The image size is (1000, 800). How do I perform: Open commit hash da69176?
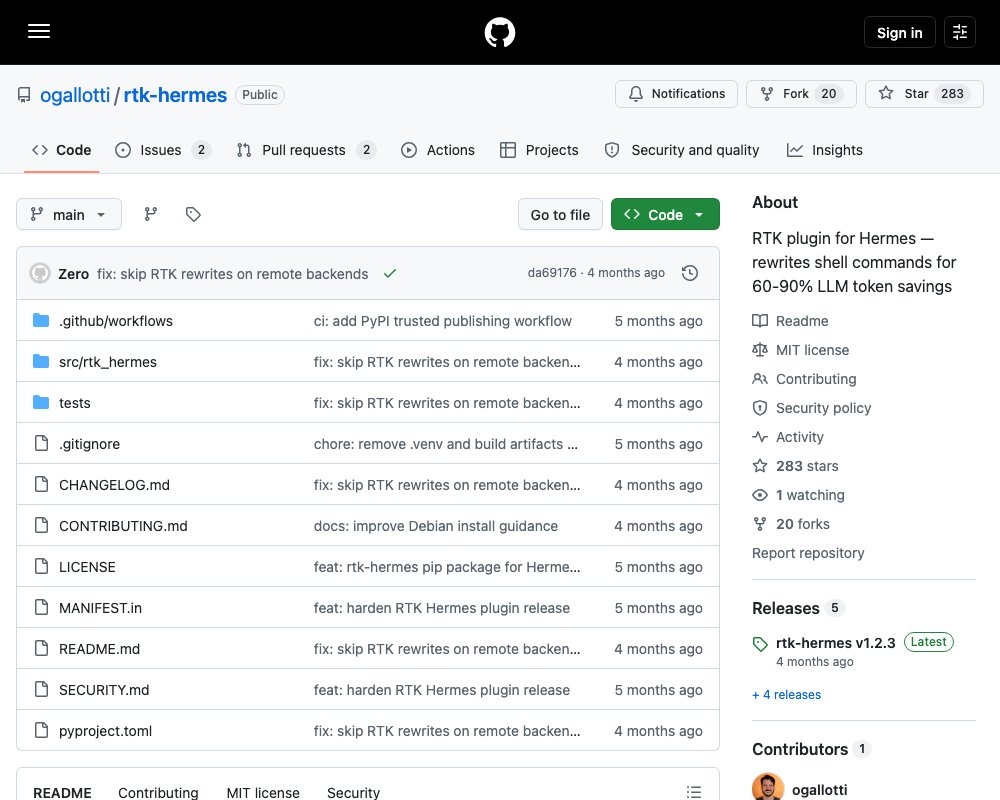point(552,272)
